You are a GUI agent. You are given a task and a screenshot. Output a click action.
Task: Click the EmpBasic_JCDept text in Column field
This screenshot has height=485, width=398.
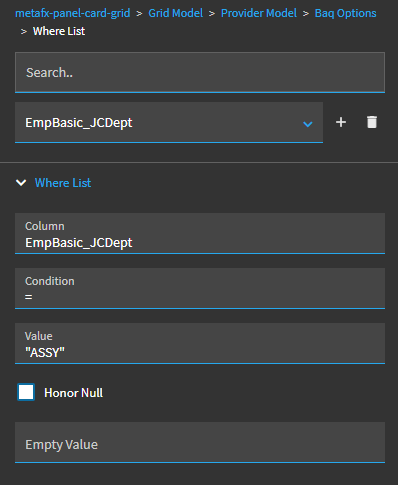(79, 243)
